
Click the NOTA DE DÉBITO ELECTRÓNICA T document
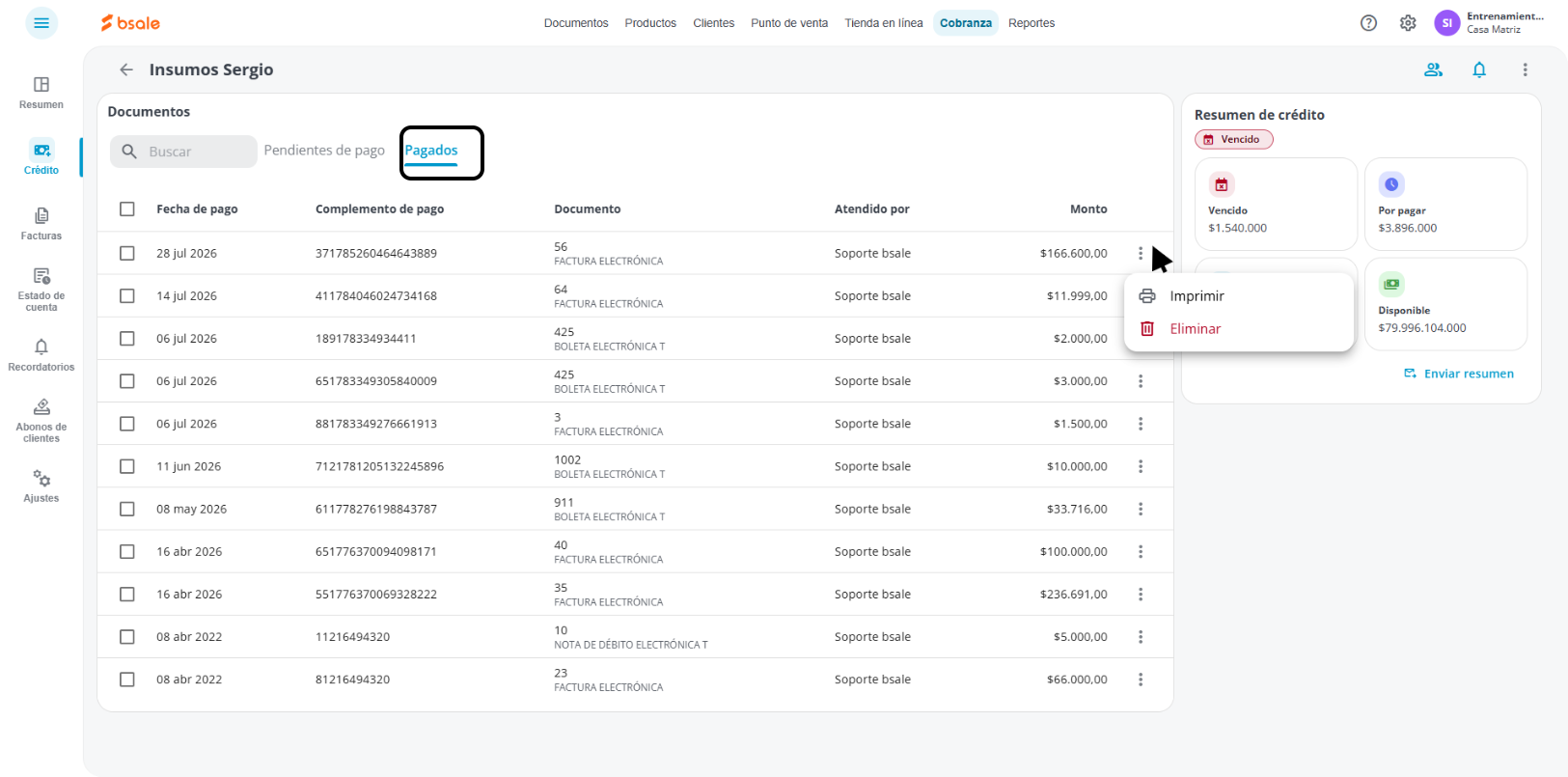pyautogui.click(x=631, y=645)
